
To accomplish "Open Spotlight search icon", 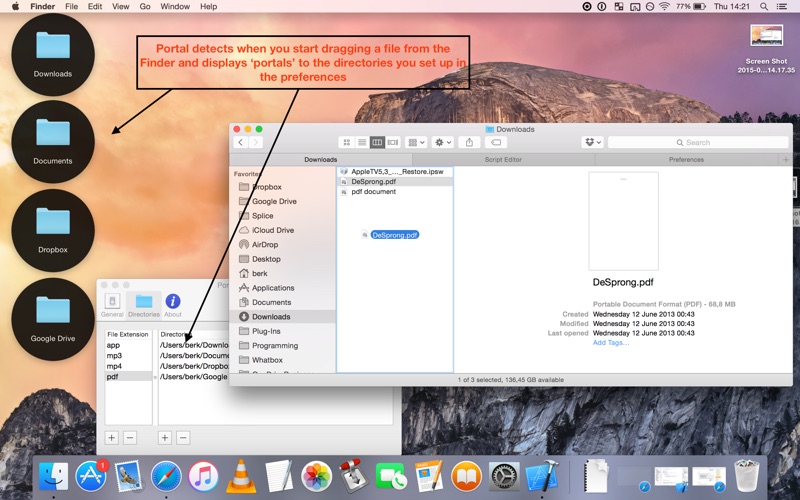I will point(764,6).
